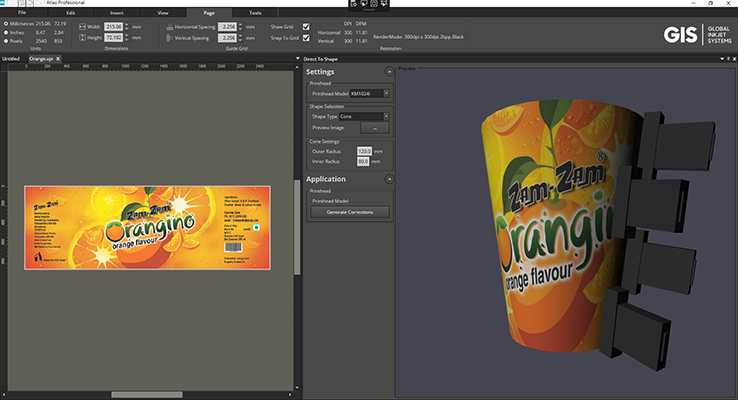Click the canvas scroll-right arrow
The width and height of the screenshot is (738, 400).
pos(290,394)
